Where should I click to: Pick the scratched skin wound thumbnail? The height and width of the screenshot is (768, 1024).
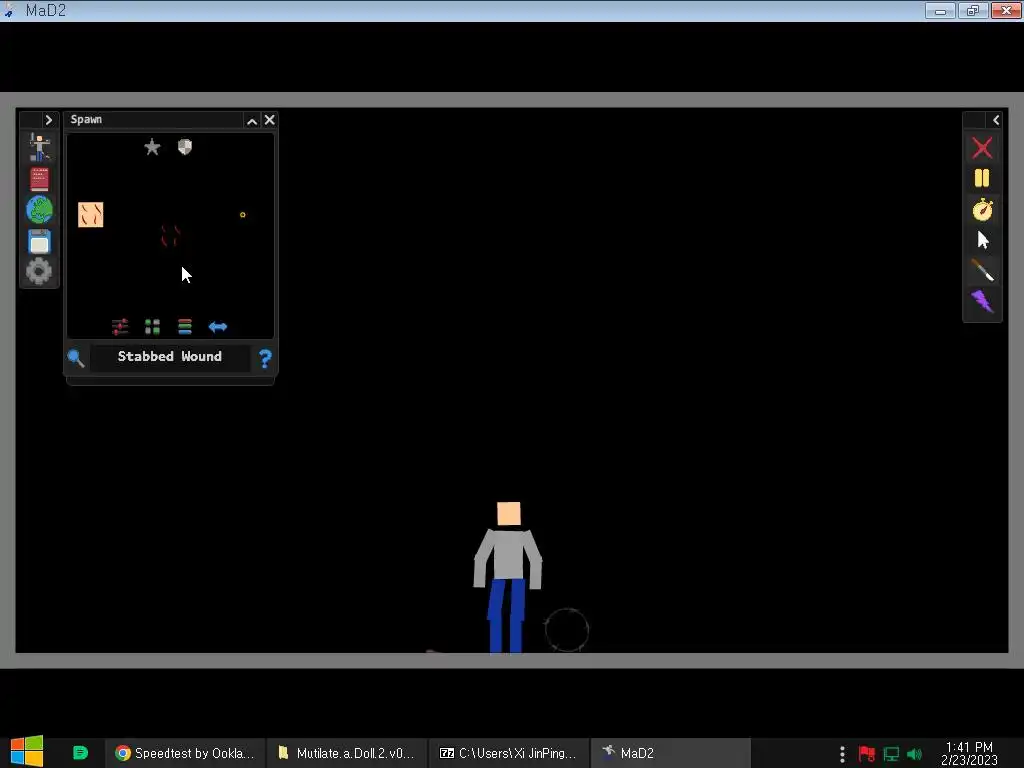(91, 215)
